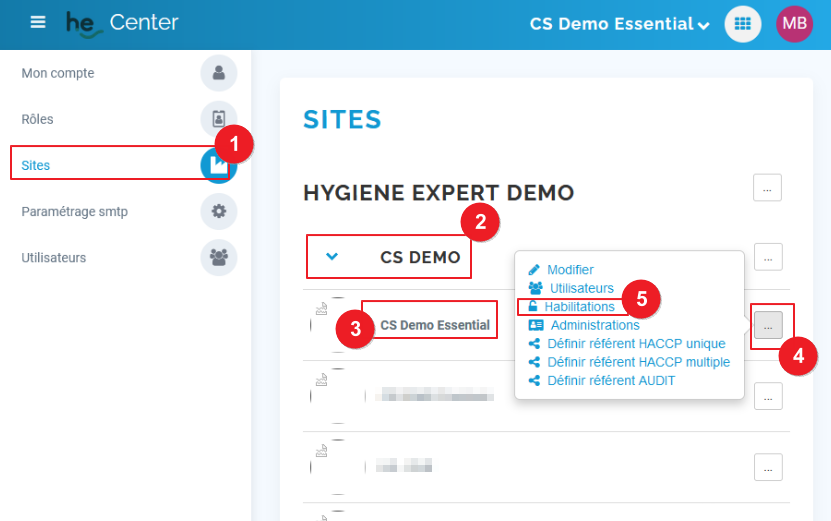Collapse the CS DEMO group chevron

(x=333, y=256)
